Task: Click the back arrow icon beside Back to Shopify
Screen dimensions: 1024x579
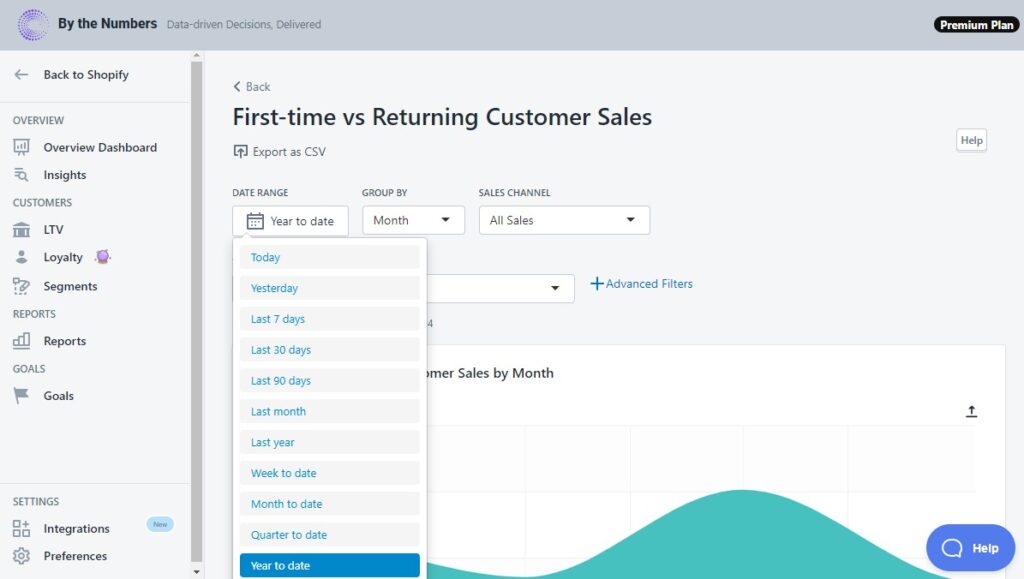Action: click(x=21, y=74)
